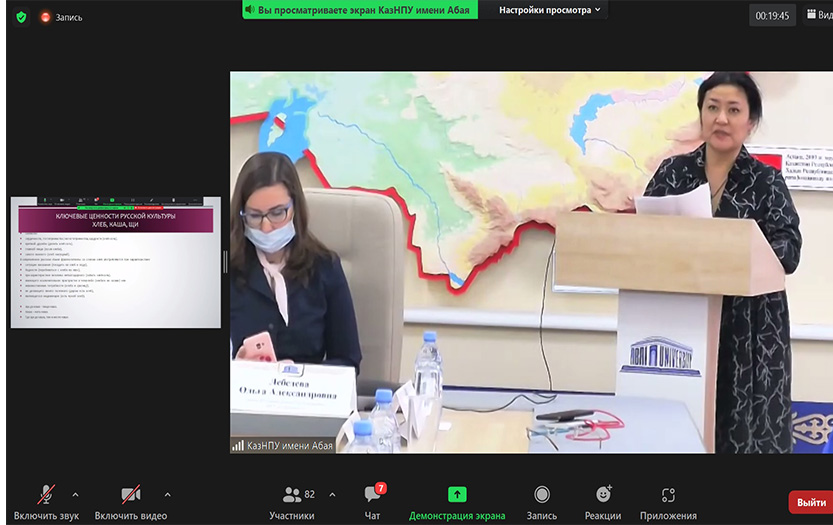
Task: Expand audio options arrow beside microphone
Action: pyautogui.click(x=83, y=494)
